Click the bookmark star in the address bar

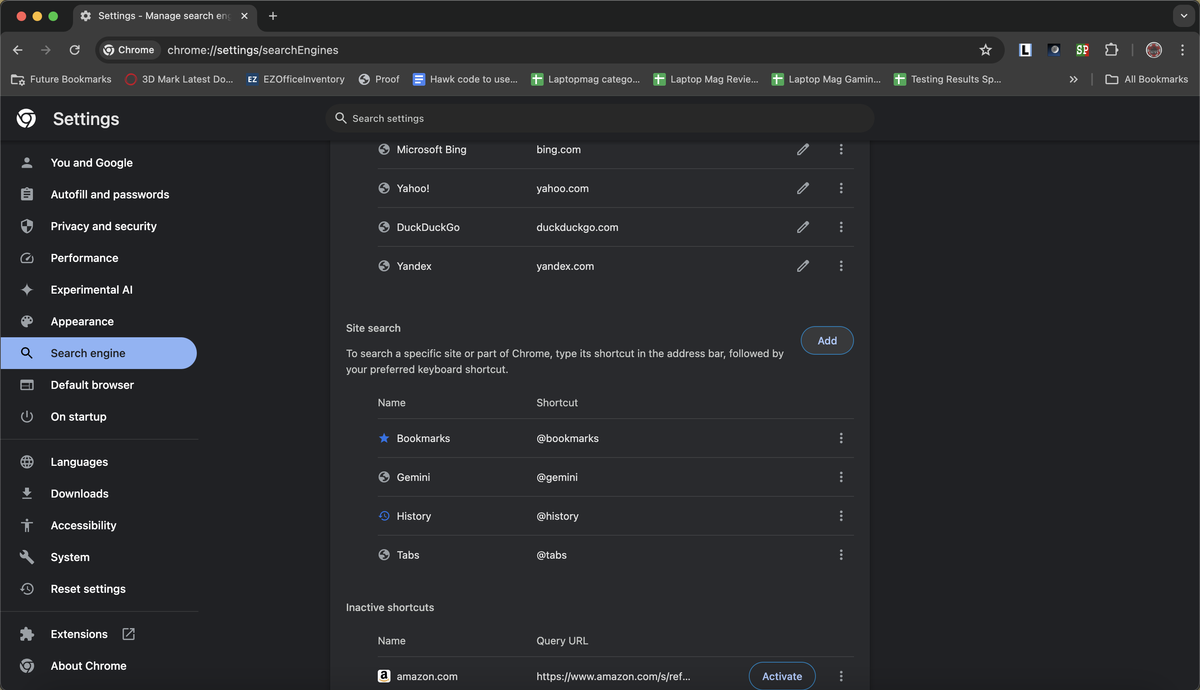(x=986, y=49)
